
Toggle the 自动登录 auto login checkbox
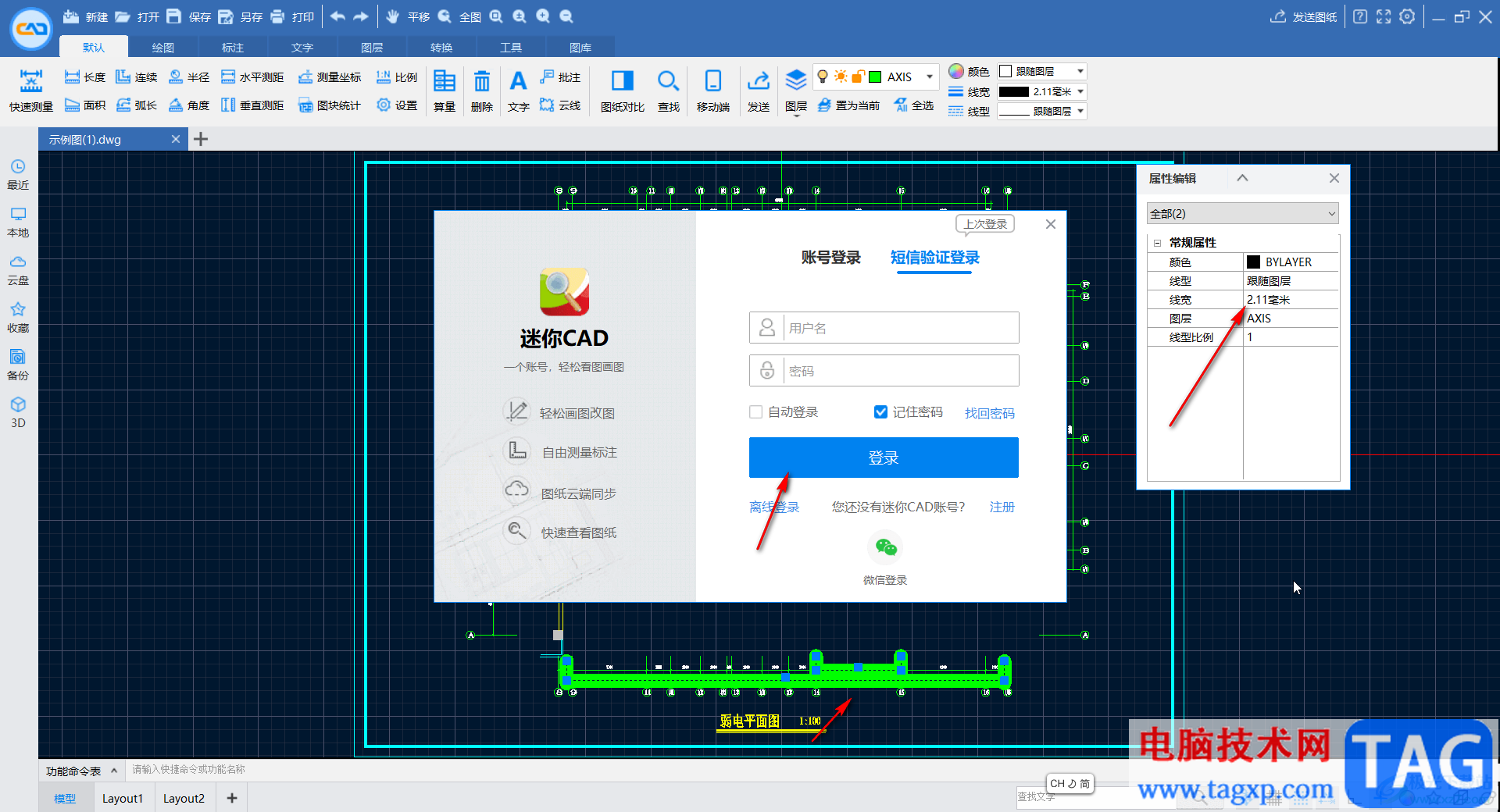(755, 411)
